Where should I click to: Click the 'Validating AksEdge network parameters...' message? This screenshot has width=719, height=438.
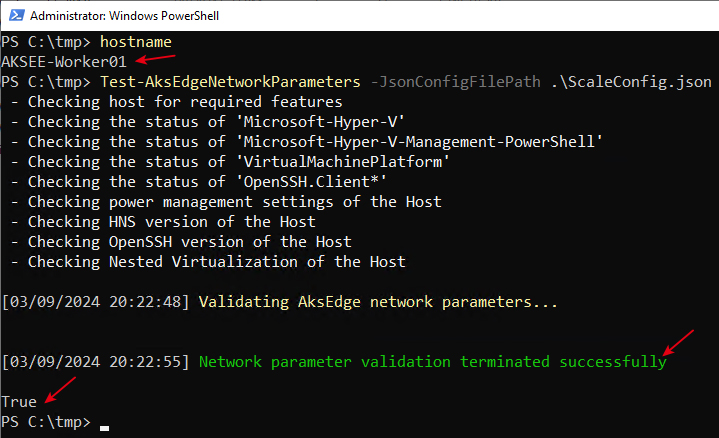click(378, 302)
